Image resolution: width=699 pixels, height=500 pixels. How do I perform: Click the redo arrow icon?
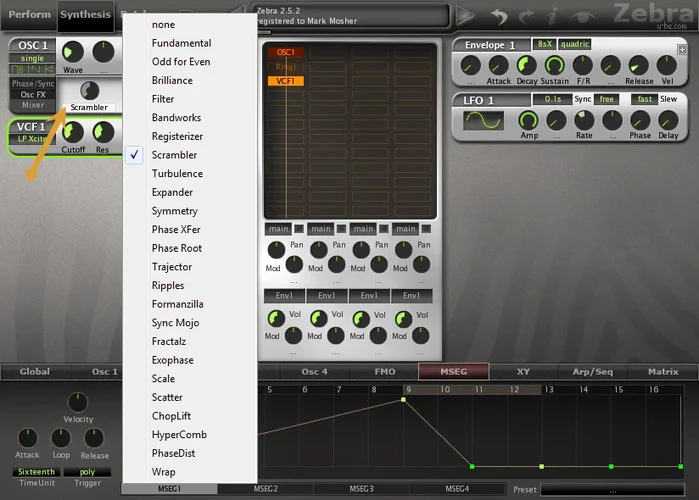tap(527, 16)
